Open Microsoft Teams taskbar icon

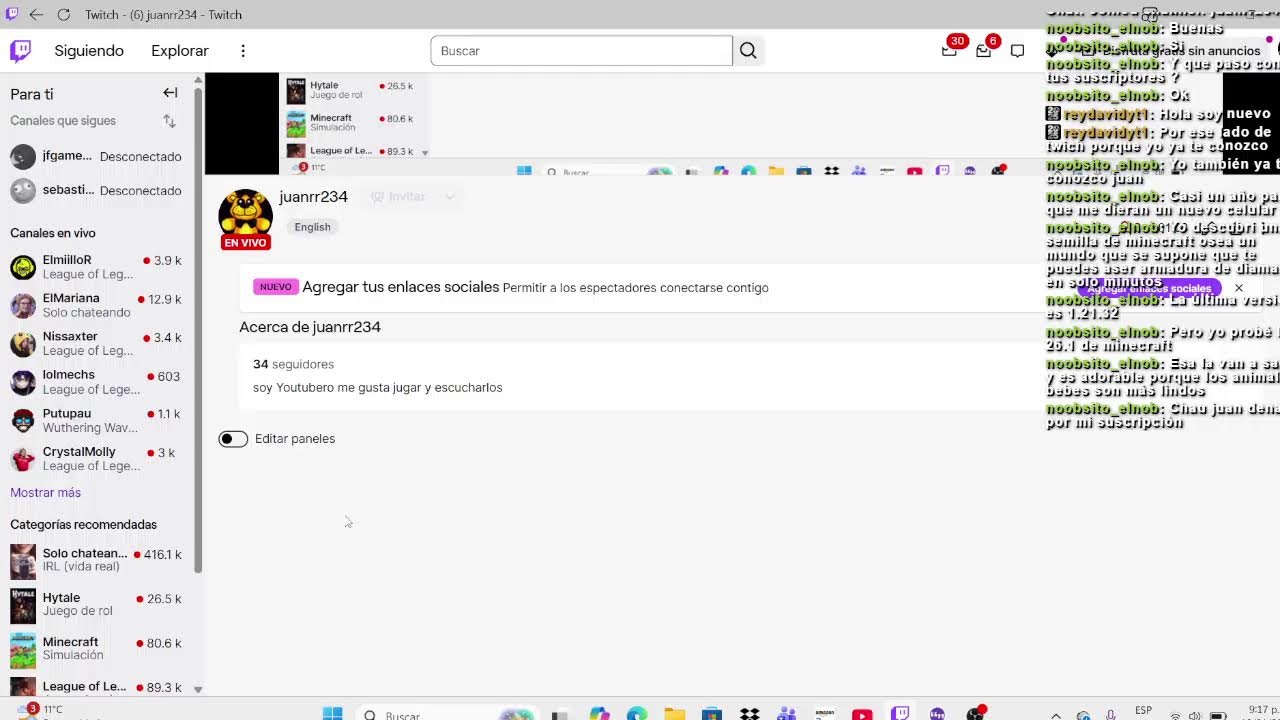tap(787, 714)
